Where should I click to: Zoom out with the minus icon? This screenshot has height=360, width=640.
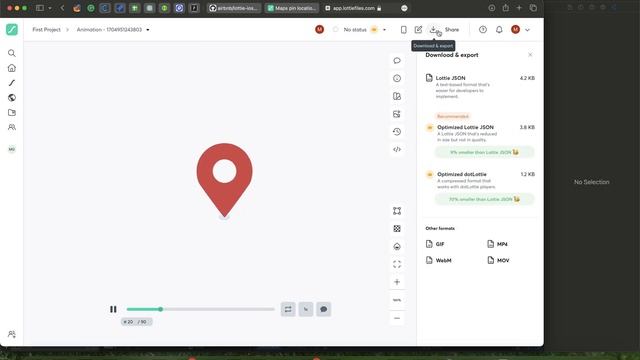coord(397,318)
